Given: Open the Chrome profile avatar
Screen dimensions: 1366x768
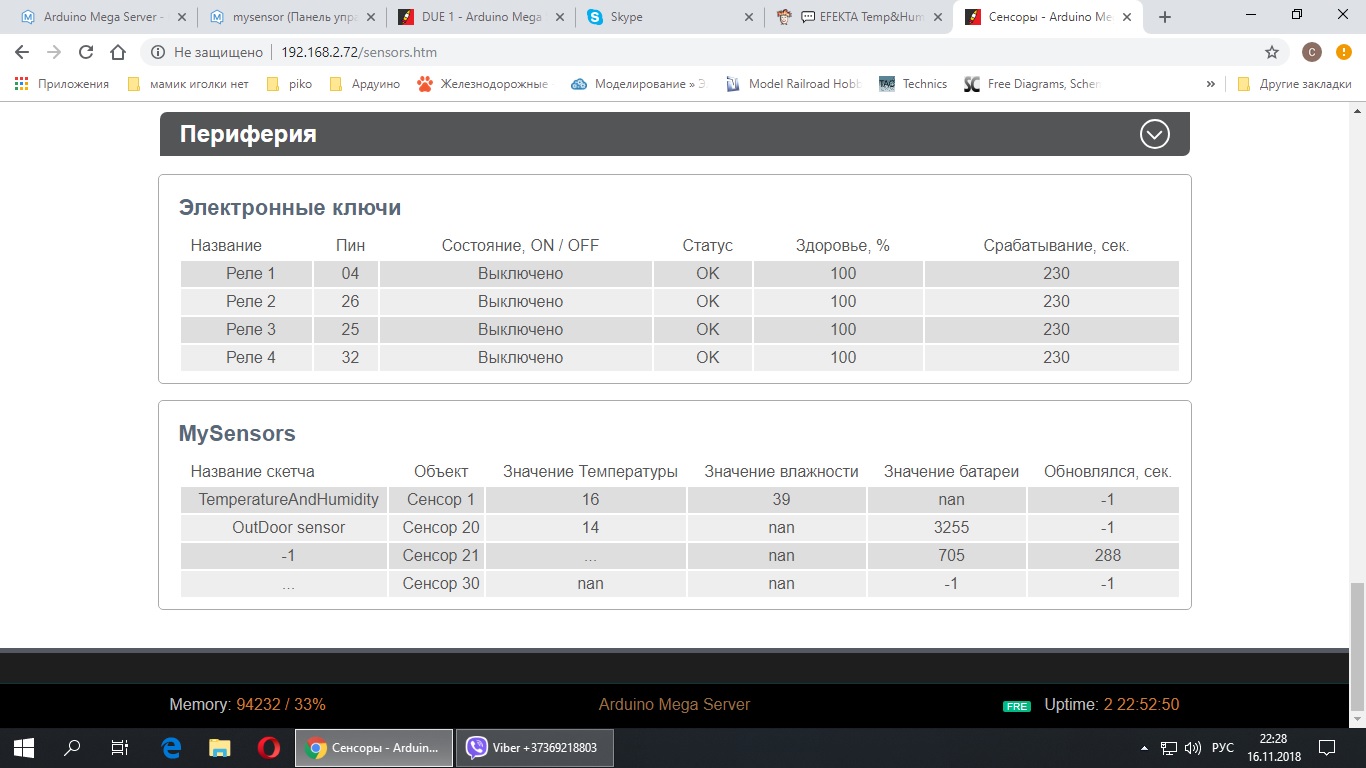Looking at the screenshot, I should point(1312,52).
